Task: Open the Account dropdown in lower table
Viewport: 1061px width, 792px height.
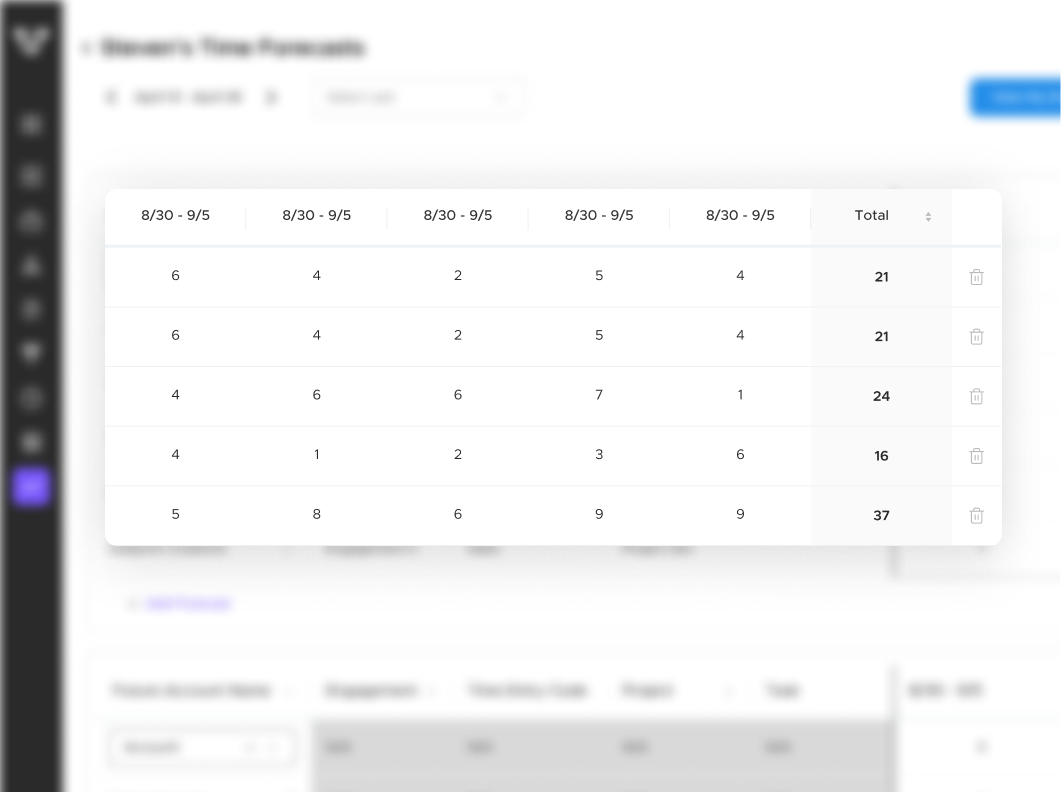Action: [201, 747]
